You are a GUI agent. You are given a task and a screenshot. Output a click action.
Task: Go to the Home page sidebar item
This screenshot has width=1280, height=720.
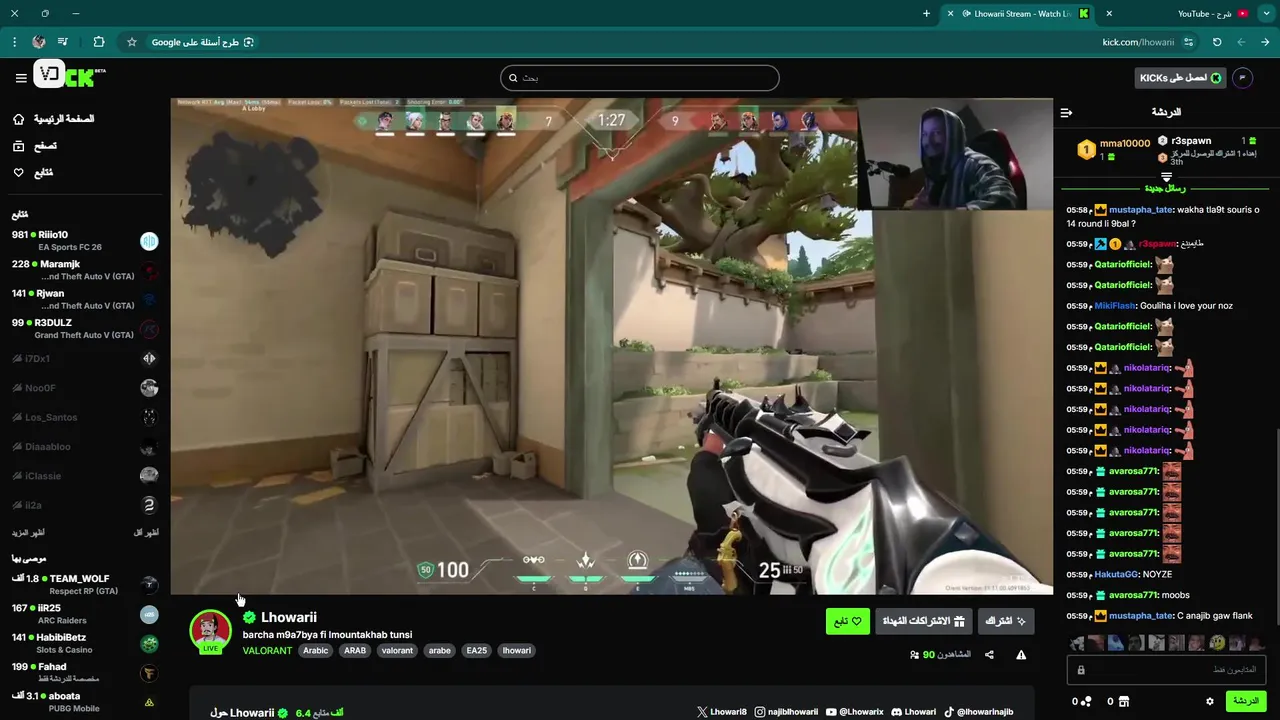click(54, 119)
